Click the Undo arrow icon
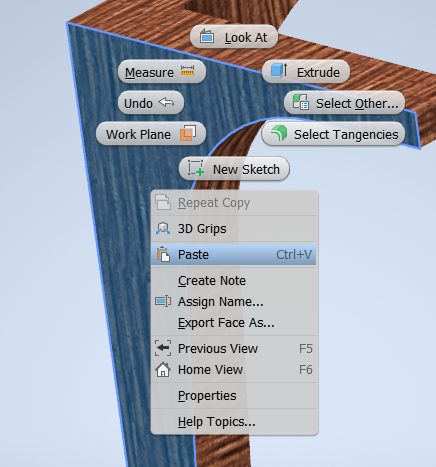 [x=166, y=102]
